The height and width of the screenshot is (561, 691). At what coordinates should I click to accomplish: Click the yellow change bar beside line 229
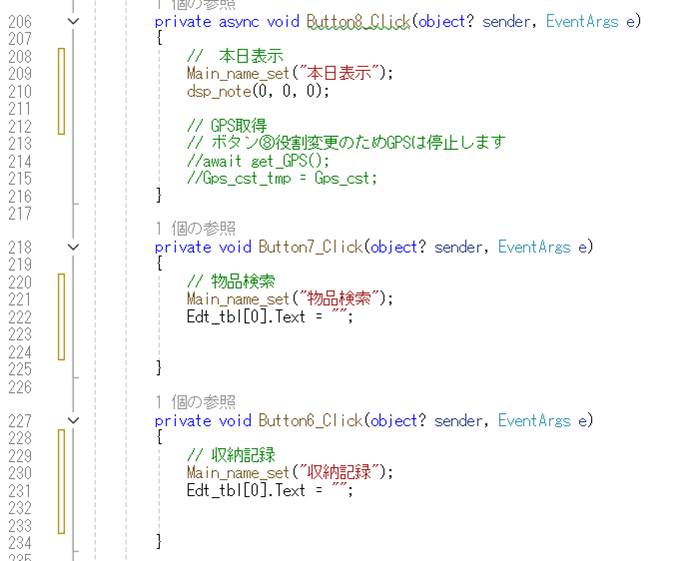[61, 455]
